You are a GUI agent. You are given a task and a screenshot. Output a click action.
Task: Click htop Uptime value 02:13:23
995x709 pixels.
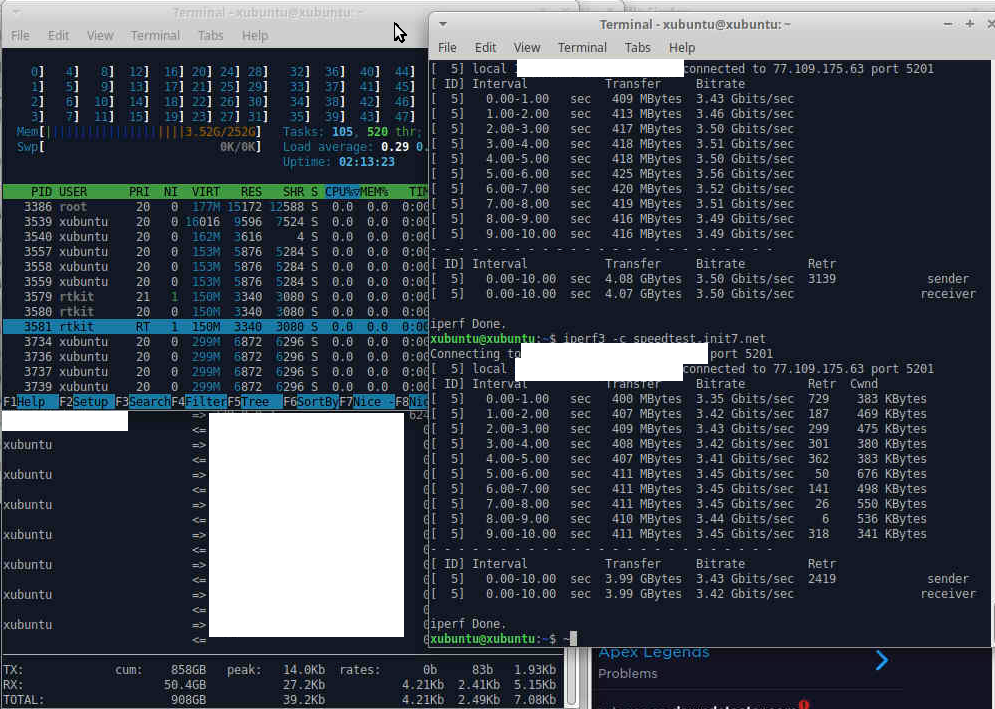[x=367, y=162]
